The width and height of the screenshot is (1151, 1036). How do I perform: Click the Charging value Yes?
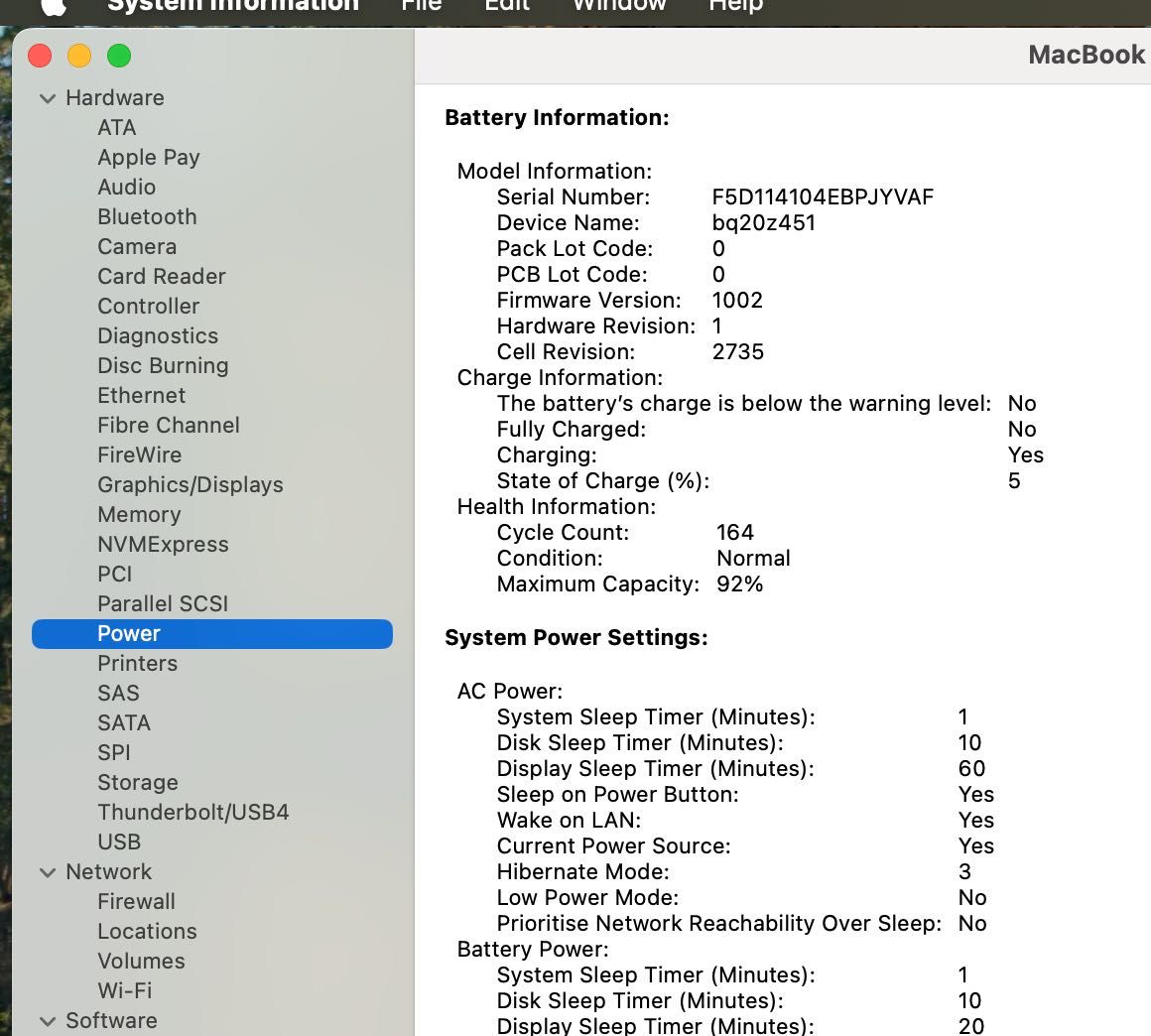click(x=1025, y=455)
